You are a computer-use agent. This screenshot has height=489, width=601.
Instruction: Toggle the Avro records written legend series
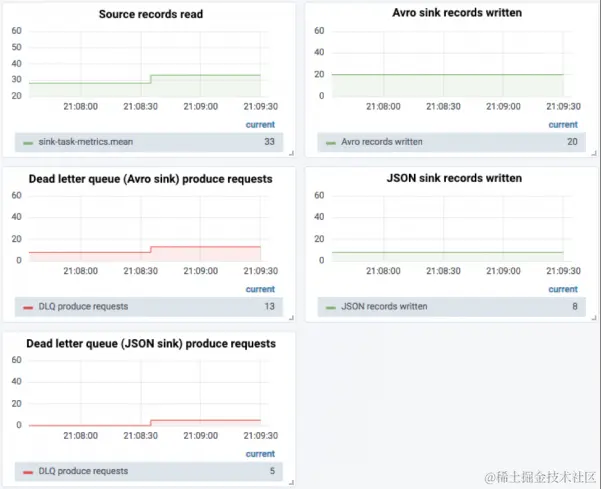point(382,142)
